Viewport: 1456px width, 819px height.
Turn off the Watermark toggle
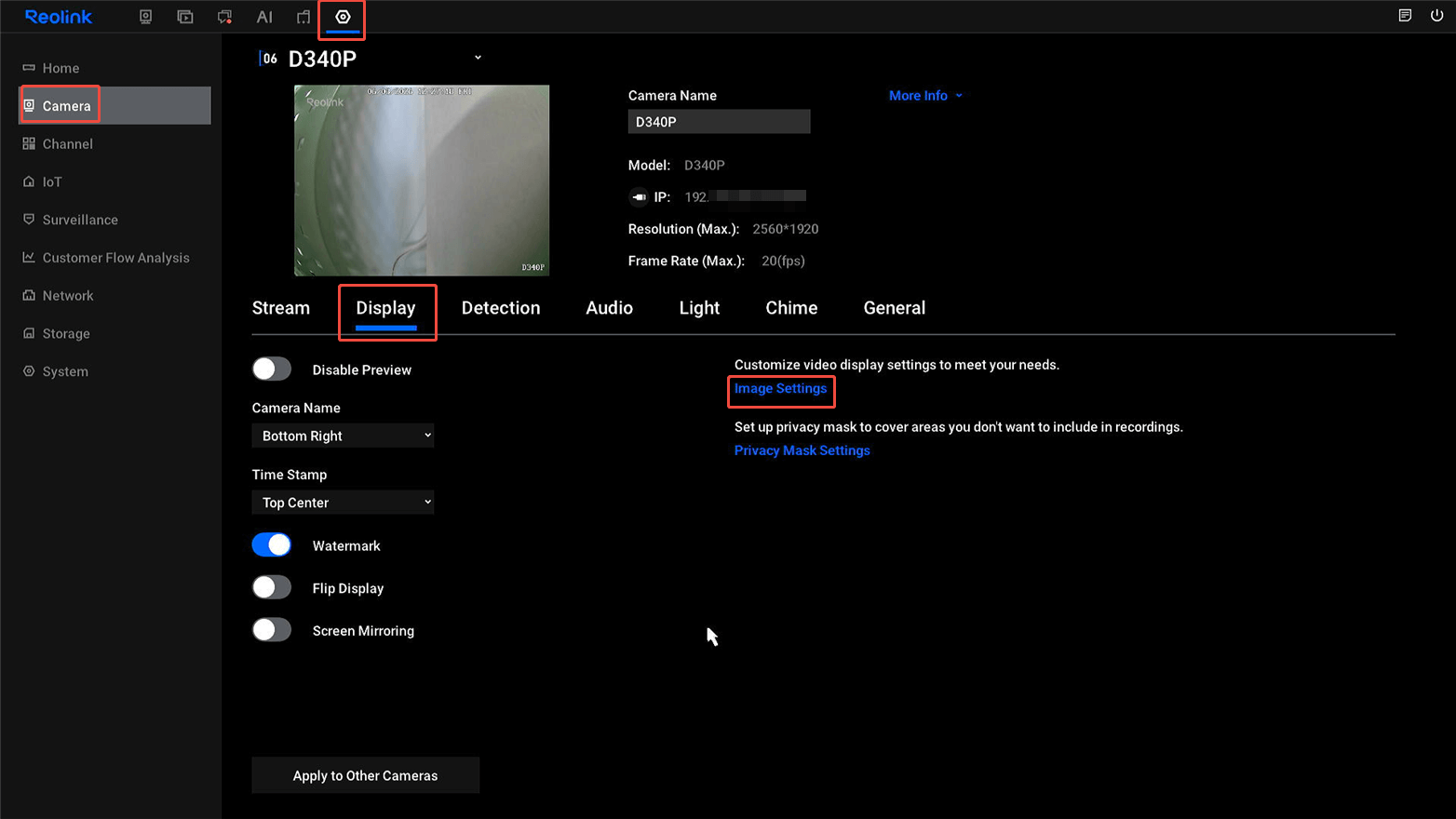pyautogui.click(x=271, y=544)
